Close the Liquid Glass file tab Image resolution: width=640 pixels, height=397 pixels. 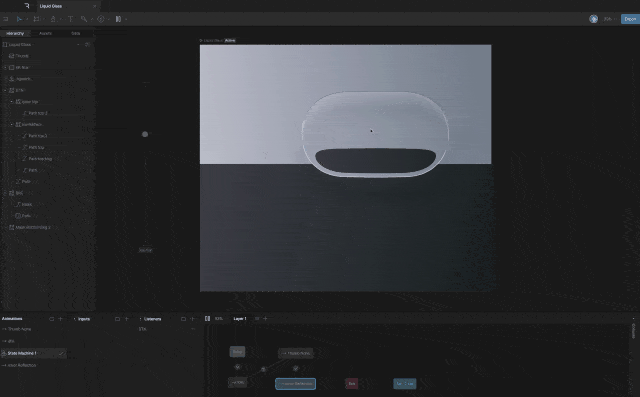[94, 6]
